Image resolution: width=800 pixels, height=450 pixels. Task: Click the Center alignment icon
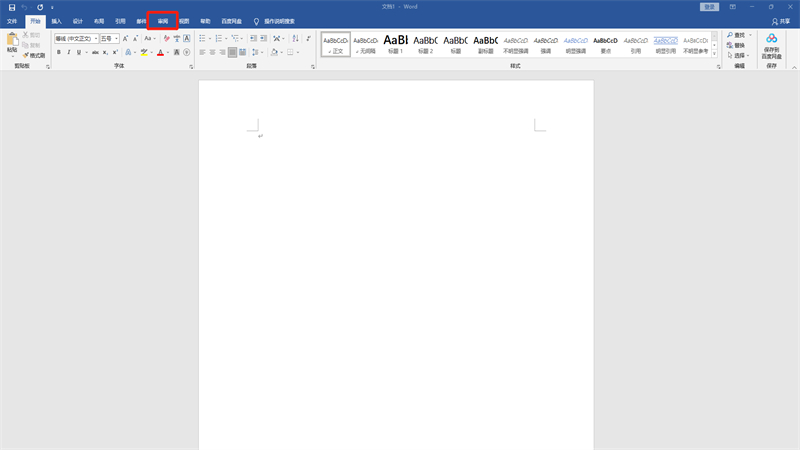[x=212, y=52]
